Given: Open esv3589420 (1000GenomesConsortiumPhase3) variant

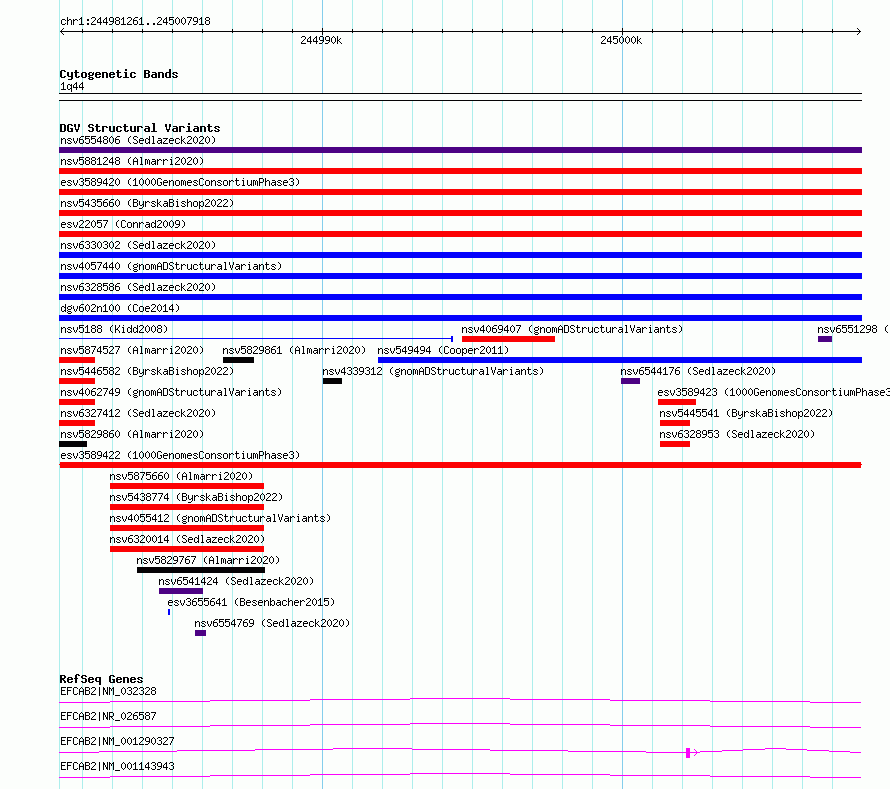Looking at the screenshot, I should 180,182.
